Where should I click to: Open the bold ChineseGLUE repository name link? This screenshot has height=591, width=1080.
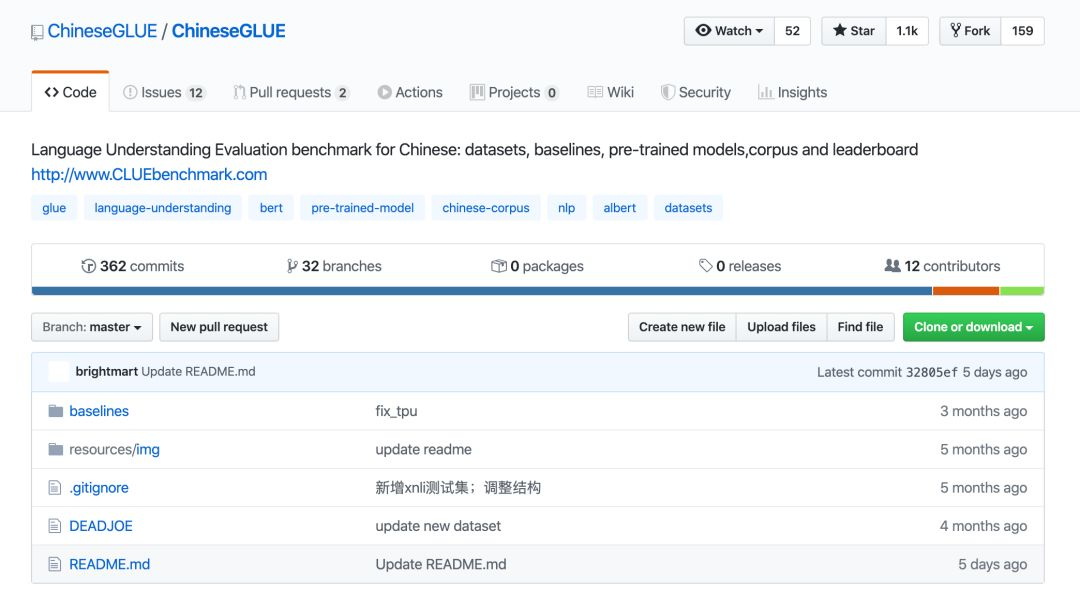pos(228,31)
